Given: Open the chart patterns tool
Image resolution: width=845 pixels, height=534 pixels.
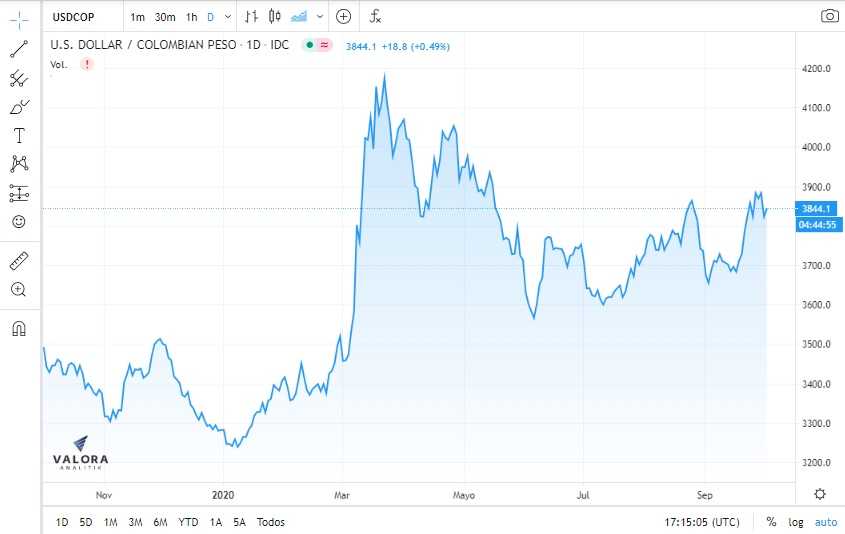Looking at the screenshot, I should click(19, 163).
